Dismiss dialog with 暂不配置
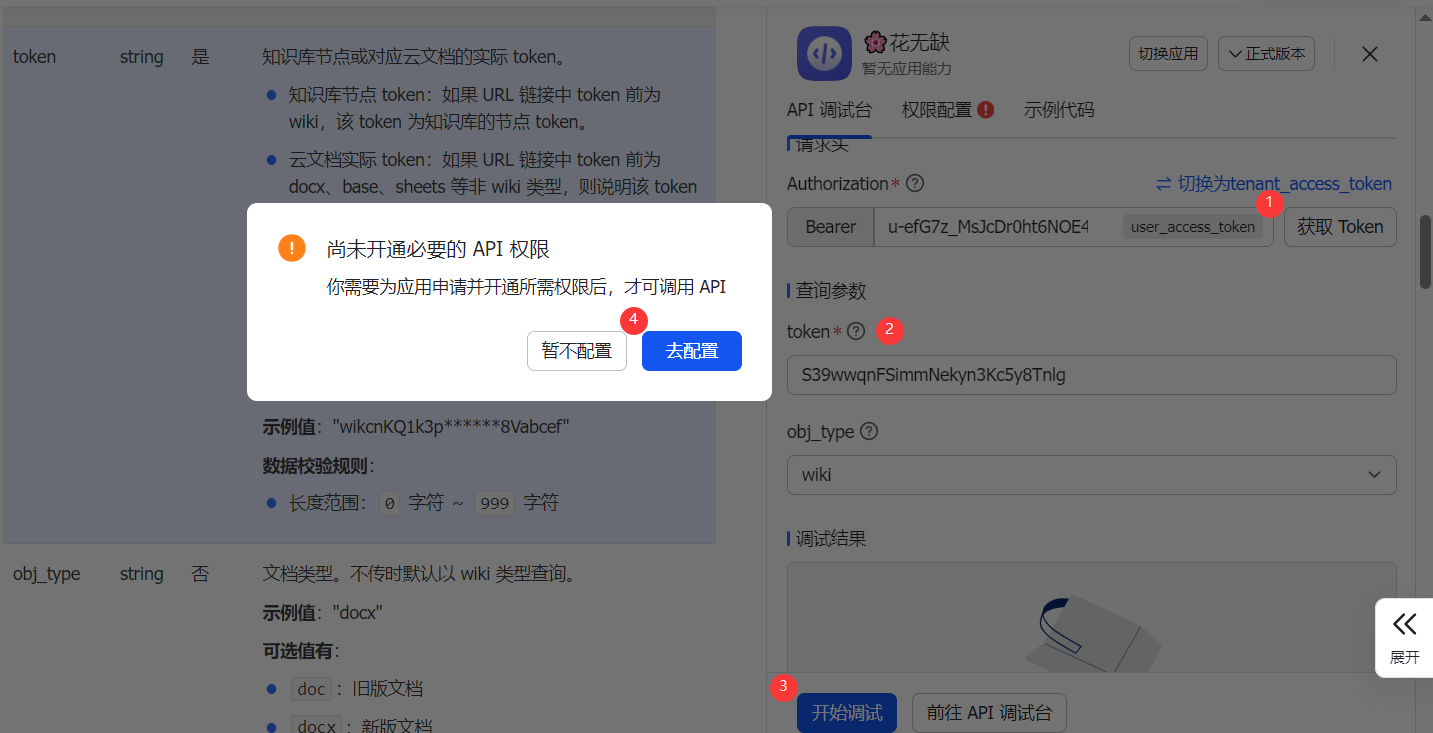Viewport: 1433px width, 733px height. 576,351
